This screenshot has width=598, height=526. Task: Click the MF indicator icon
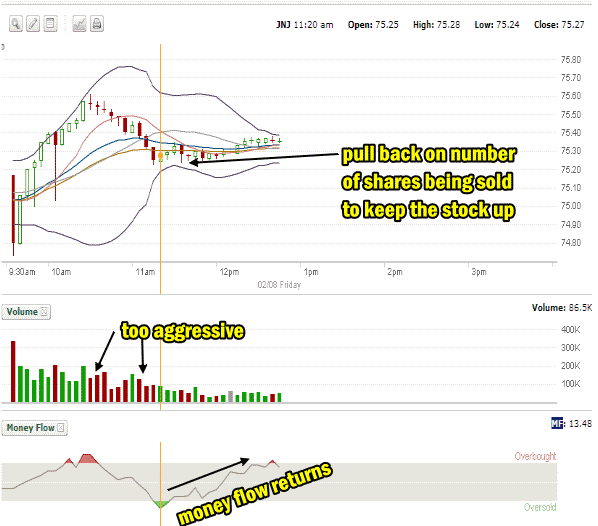(x=557, y=423)
